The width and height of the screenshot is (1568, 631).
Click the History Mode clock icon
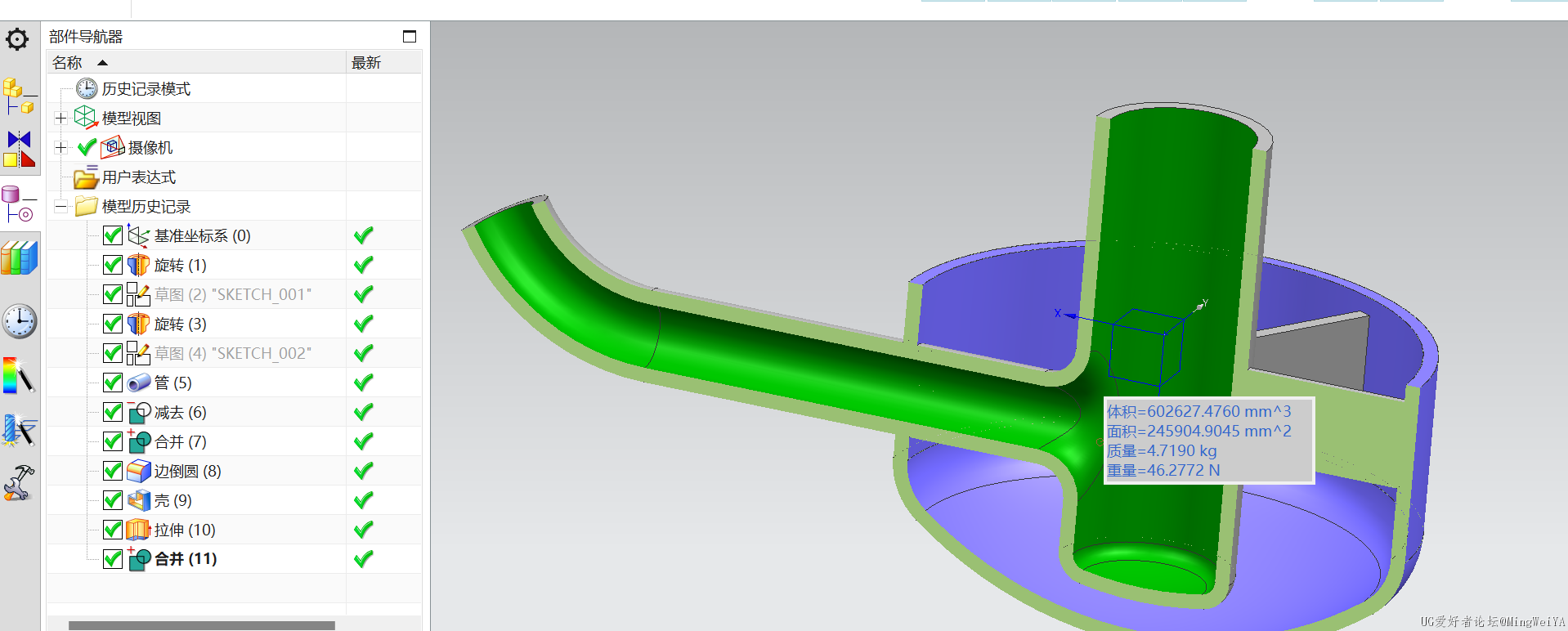click(x=86, y=88)
